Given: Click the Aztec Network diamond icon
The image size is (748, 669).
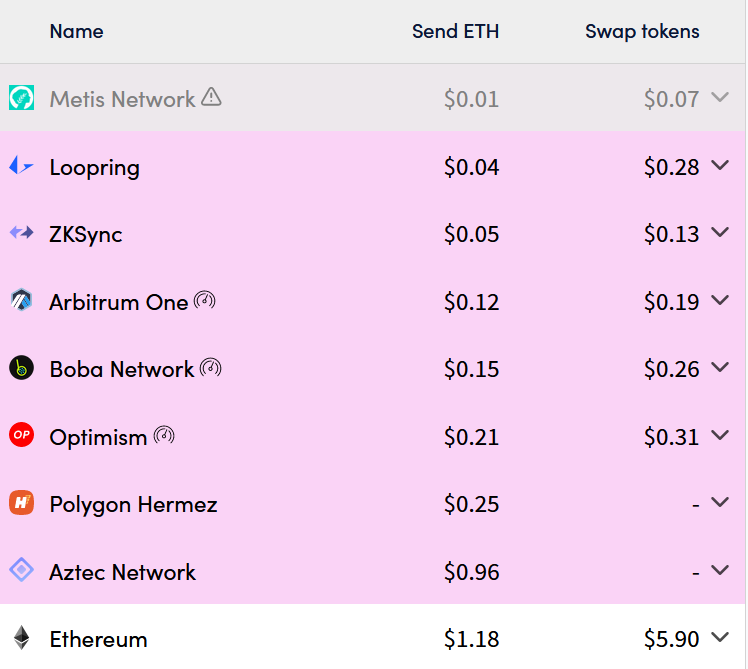Looking at the screenshot, I should [x=21, y=570].
